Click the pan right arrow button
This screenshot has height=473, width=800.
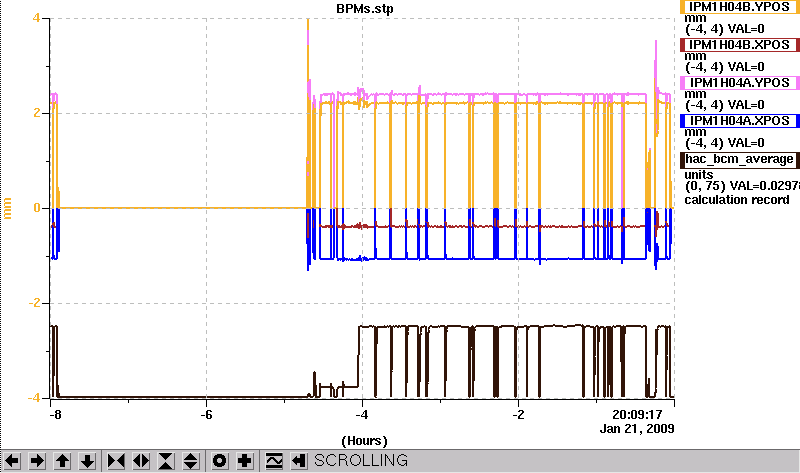[37, 461]
